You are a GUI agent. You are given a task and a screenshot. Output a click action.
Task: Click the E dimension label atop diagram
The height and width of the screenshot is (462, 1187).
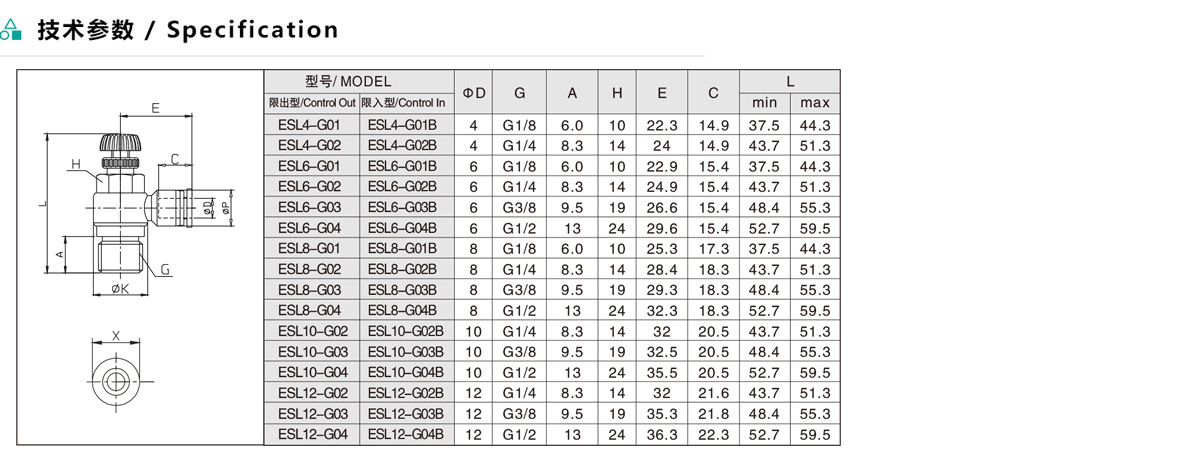pos(155,107)
